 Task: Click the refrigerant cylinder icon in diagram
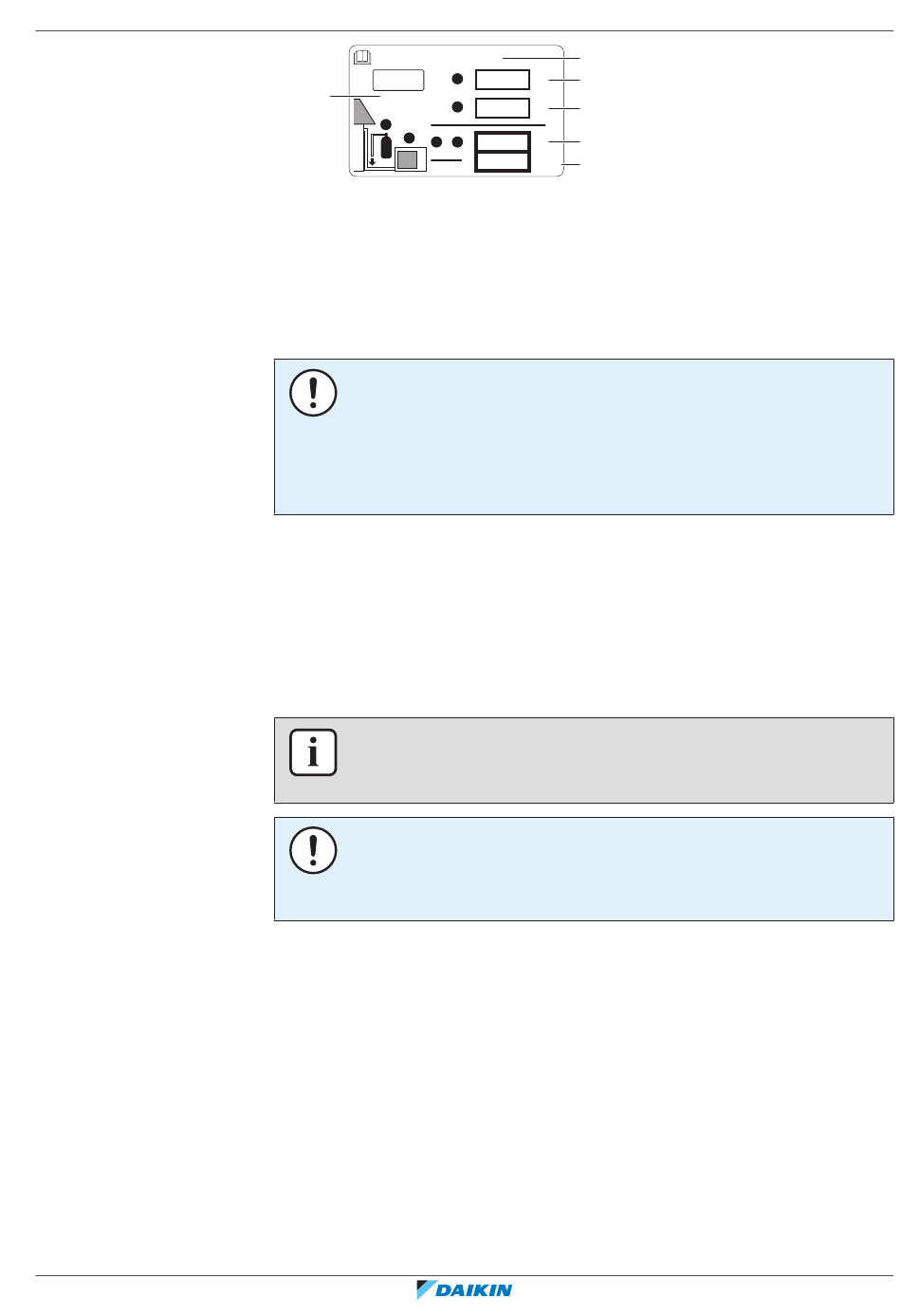[x=386, y=147]
